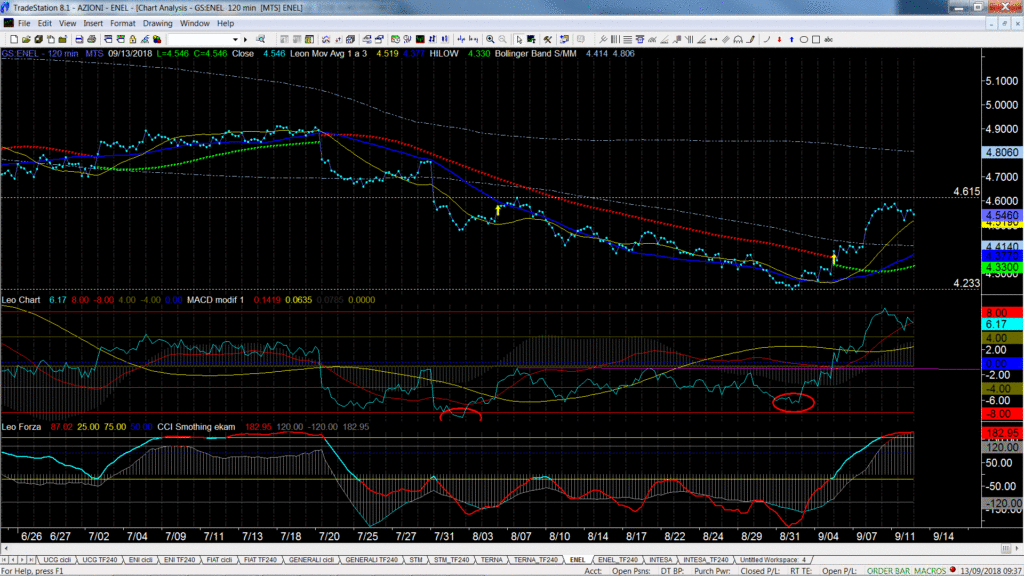Open the Window menu

pyautogui.click(x=195, y=23)
